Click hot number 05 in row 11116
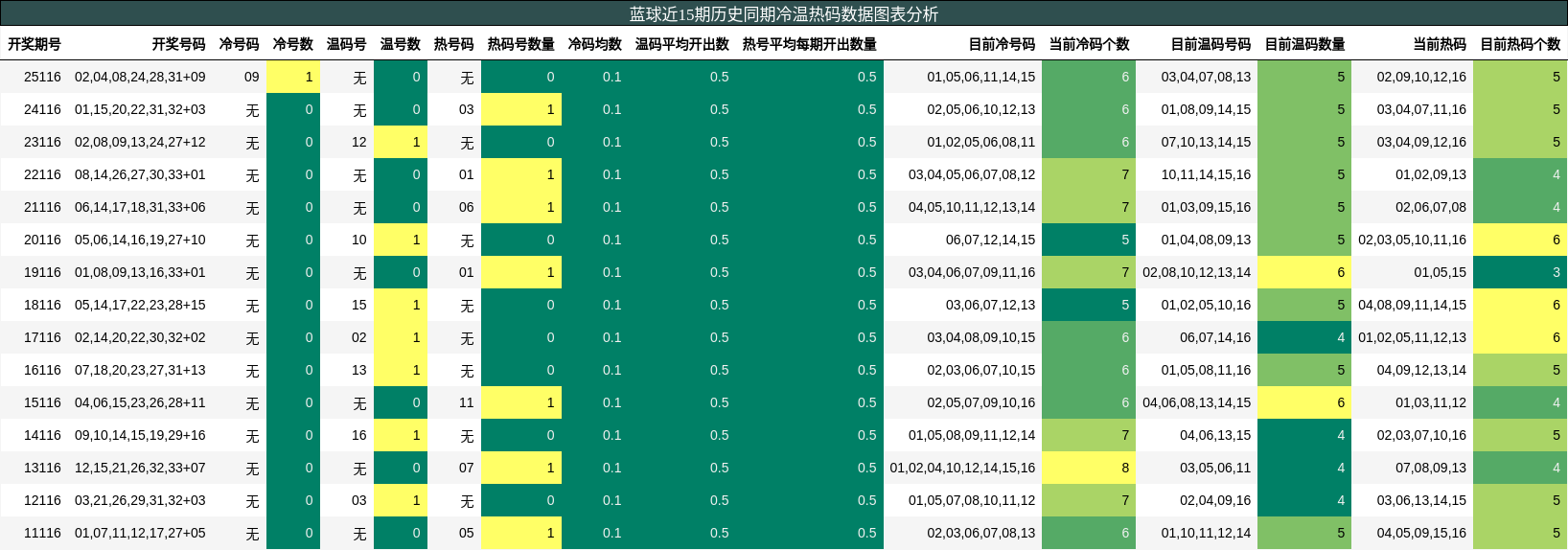This screenshot has height=550, width=1568. click(x=466, y=533)
